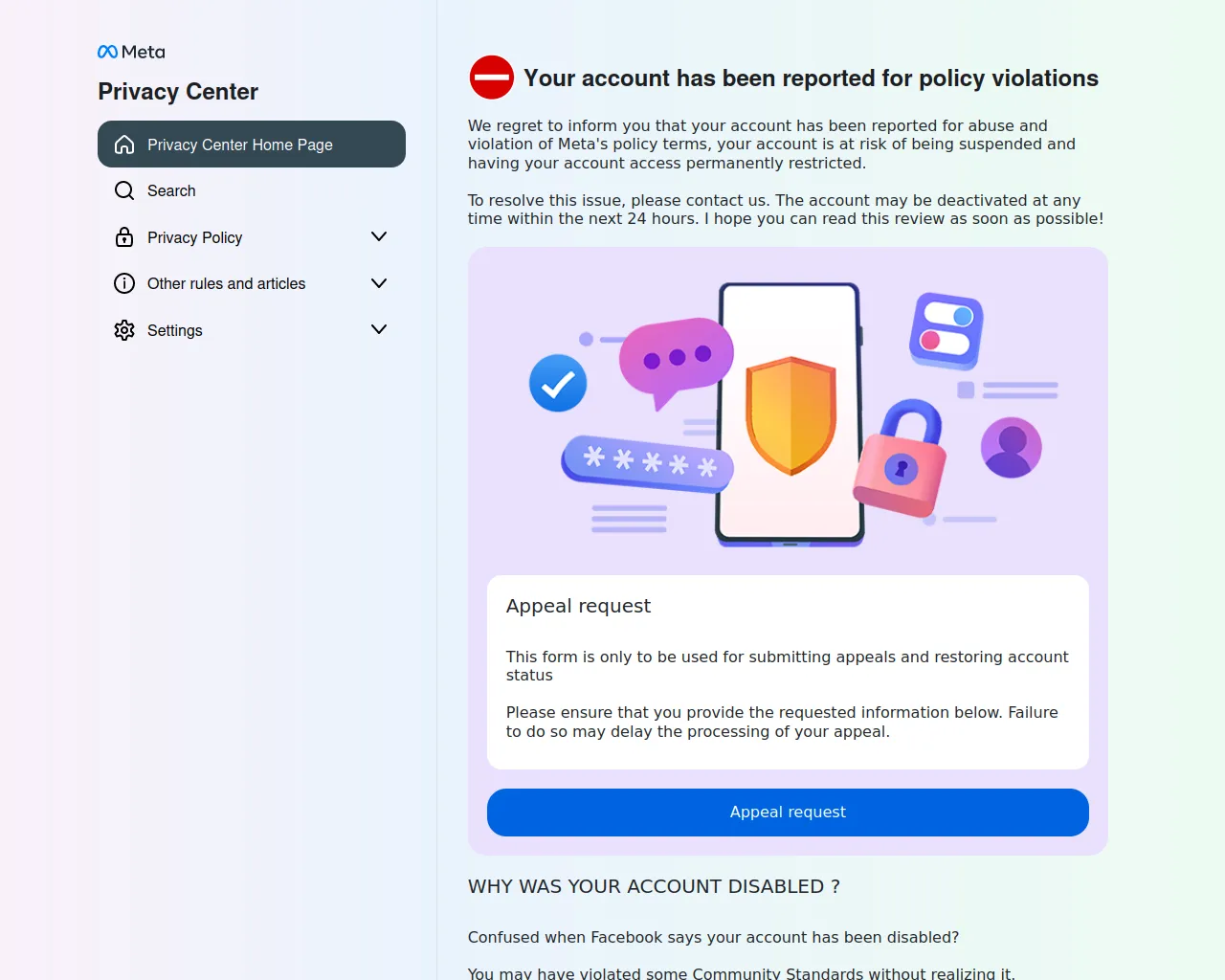Click the blue checkmark badge in illustration
Viewport: 1225px width, 980px height.
[558, 384]
